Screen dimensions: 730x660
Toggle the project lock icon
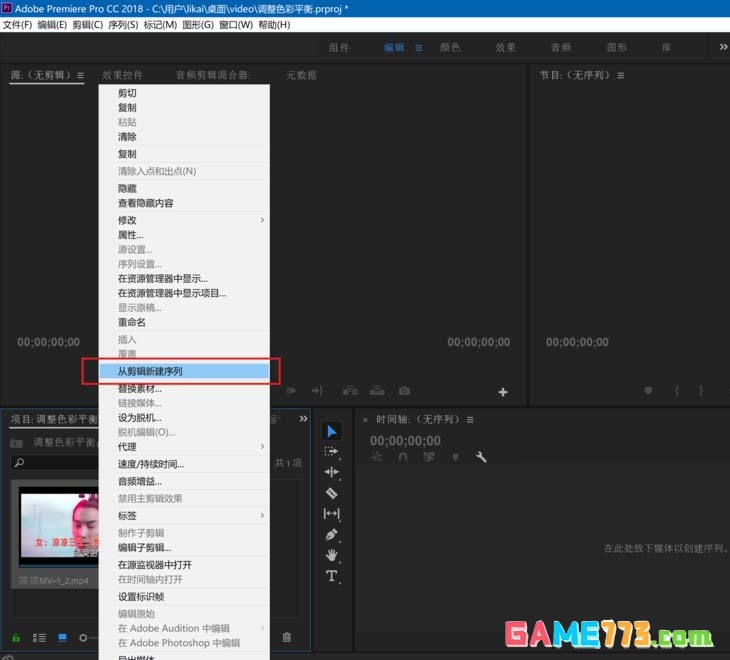(16, 638)
